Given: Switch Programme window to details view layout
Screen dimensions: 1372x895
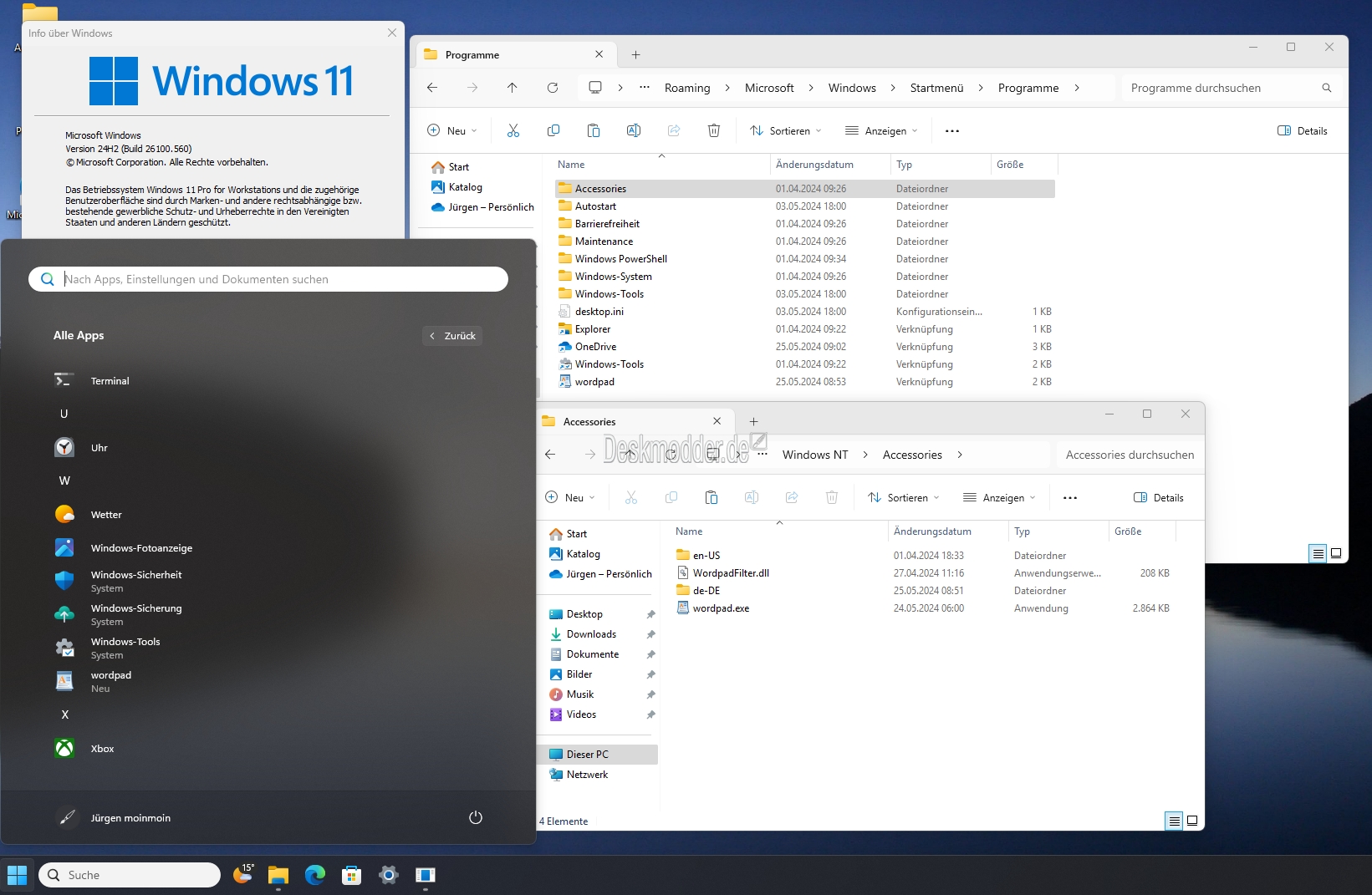Looking at the screenshot, I should pos(1318,553).
